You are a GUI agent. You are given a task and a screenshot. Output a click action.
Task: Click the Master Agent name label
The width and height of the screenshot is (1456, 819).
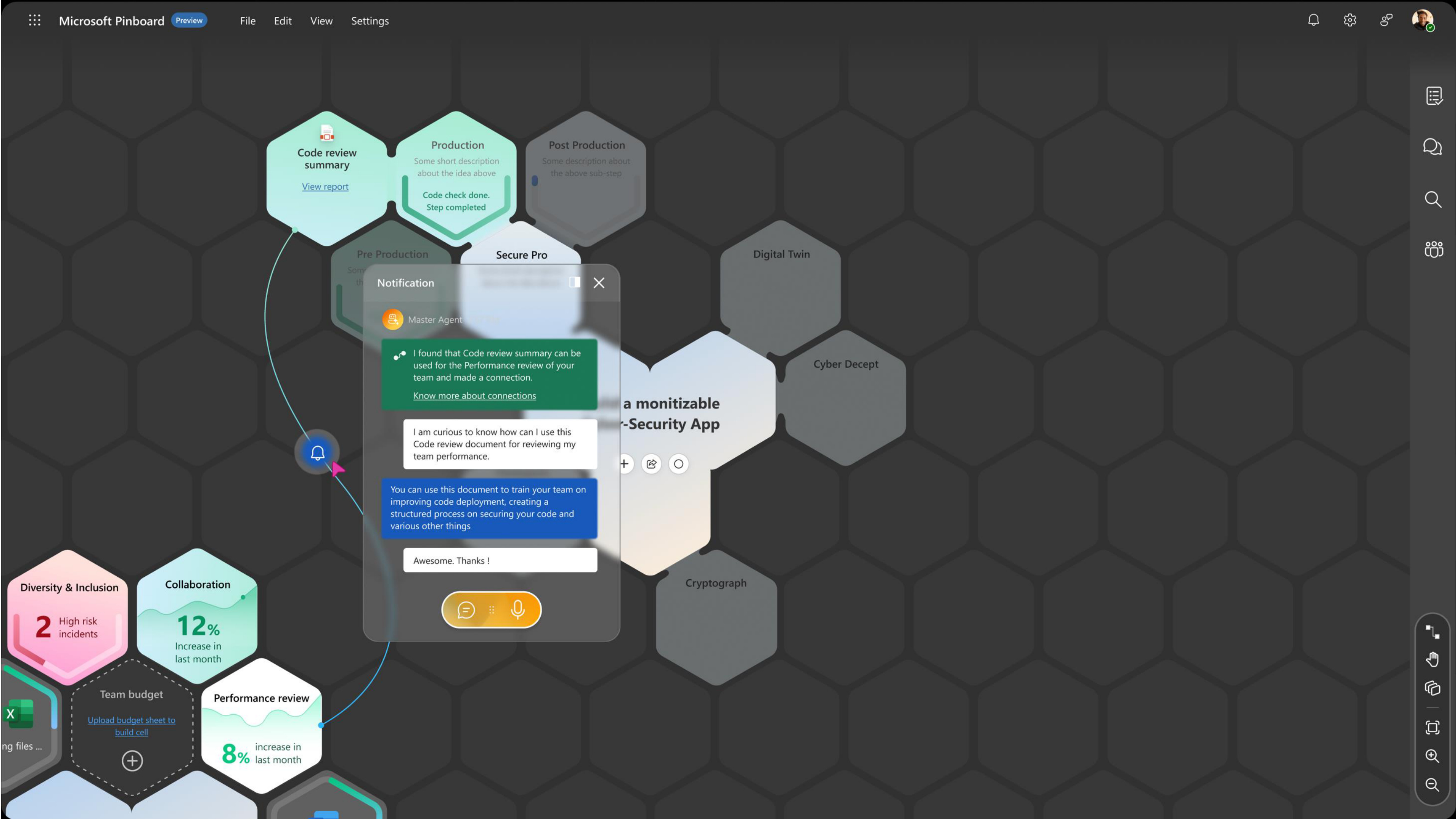(x=435, y=319)
